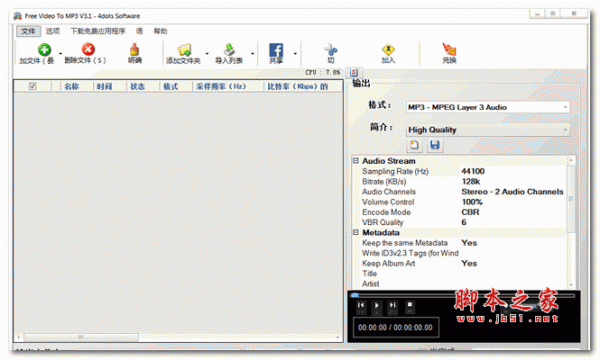
Task: Click the scissors Cut toolbar icon
Action: coord(331,50)
